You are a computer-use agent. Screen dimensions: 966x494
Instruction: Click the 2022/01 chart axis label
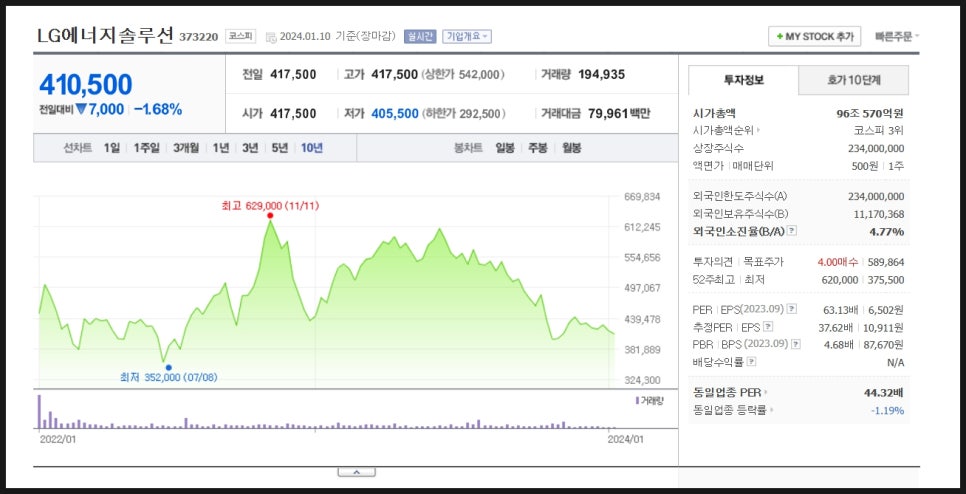coord(57,439)
